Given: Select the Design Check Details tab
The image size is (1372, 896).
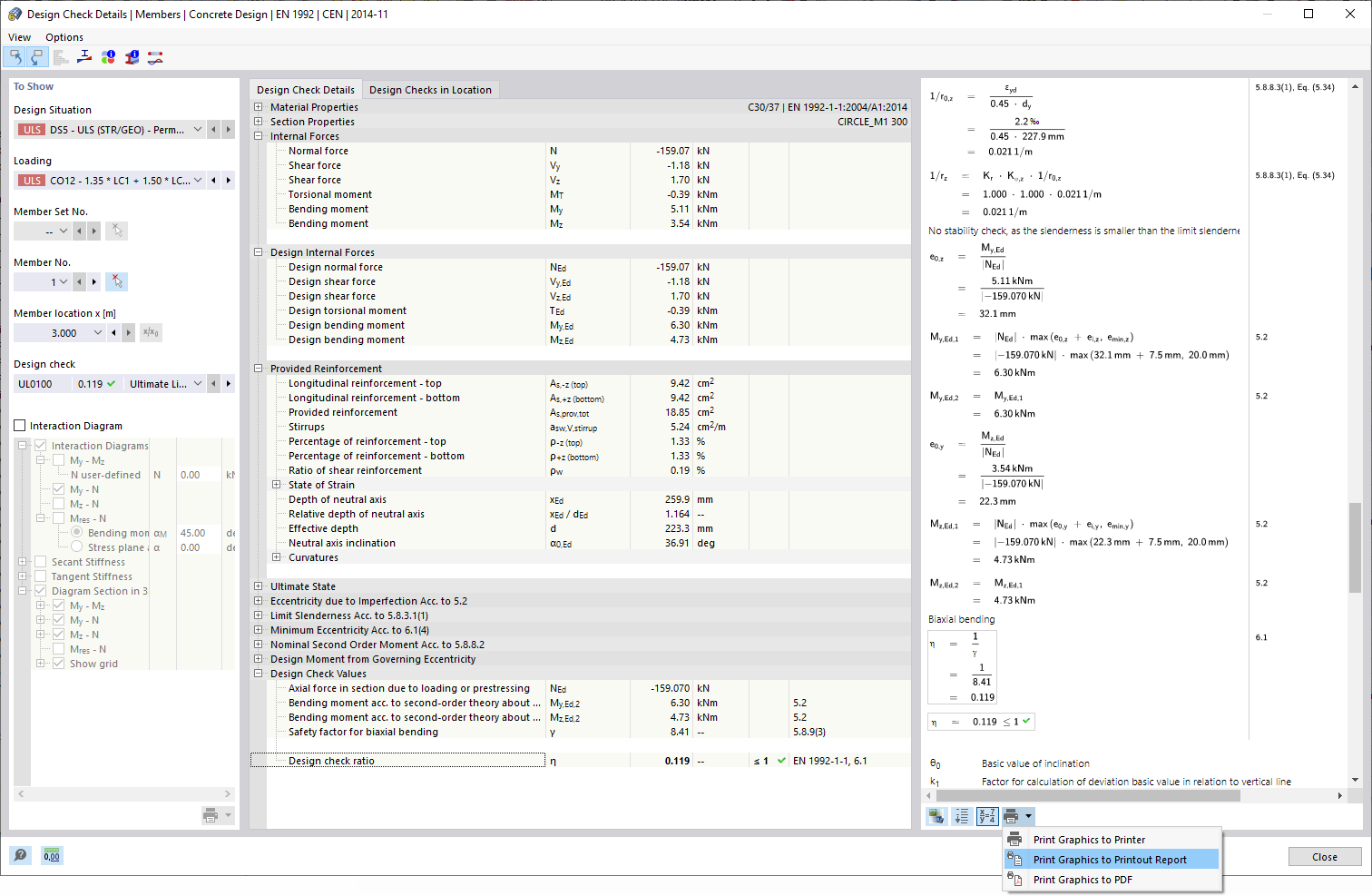Looking at the screenshot, I should 306,90.
